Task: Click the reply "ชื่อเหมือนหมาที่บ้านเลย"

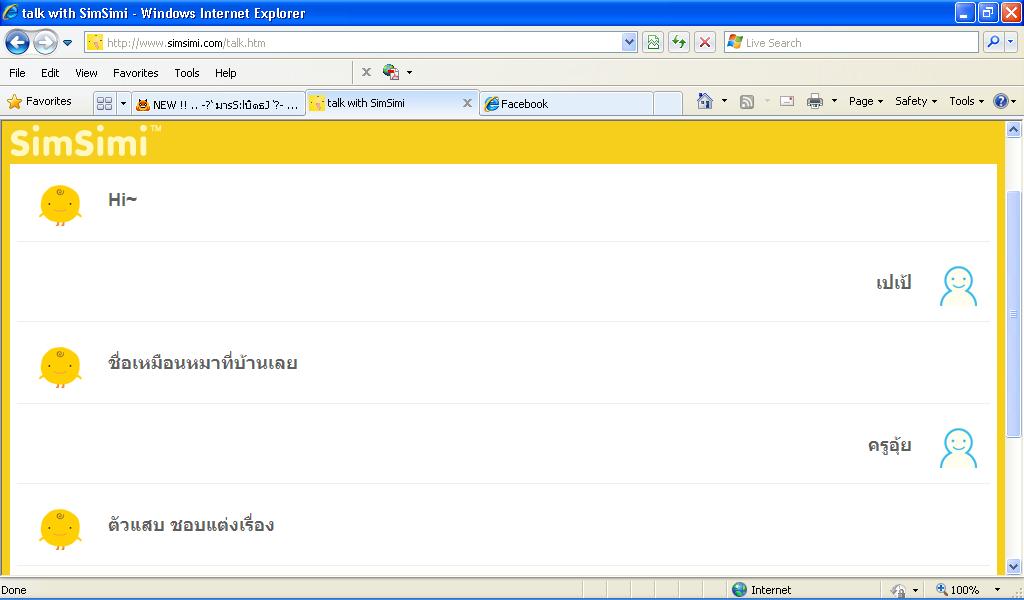Action: pos(202,362)
